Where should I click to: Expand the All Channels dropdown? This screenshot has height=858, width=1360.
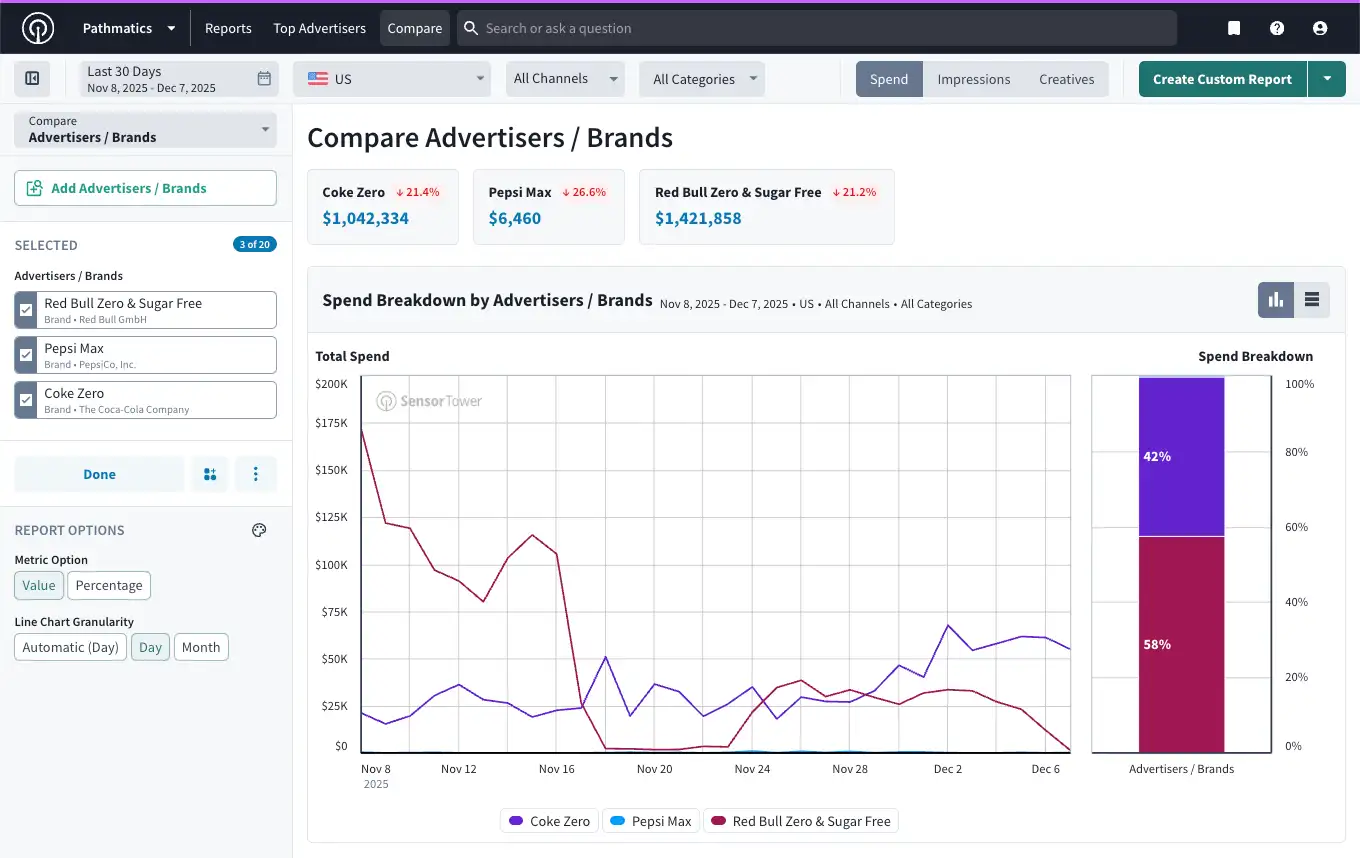tap(565, 79)
